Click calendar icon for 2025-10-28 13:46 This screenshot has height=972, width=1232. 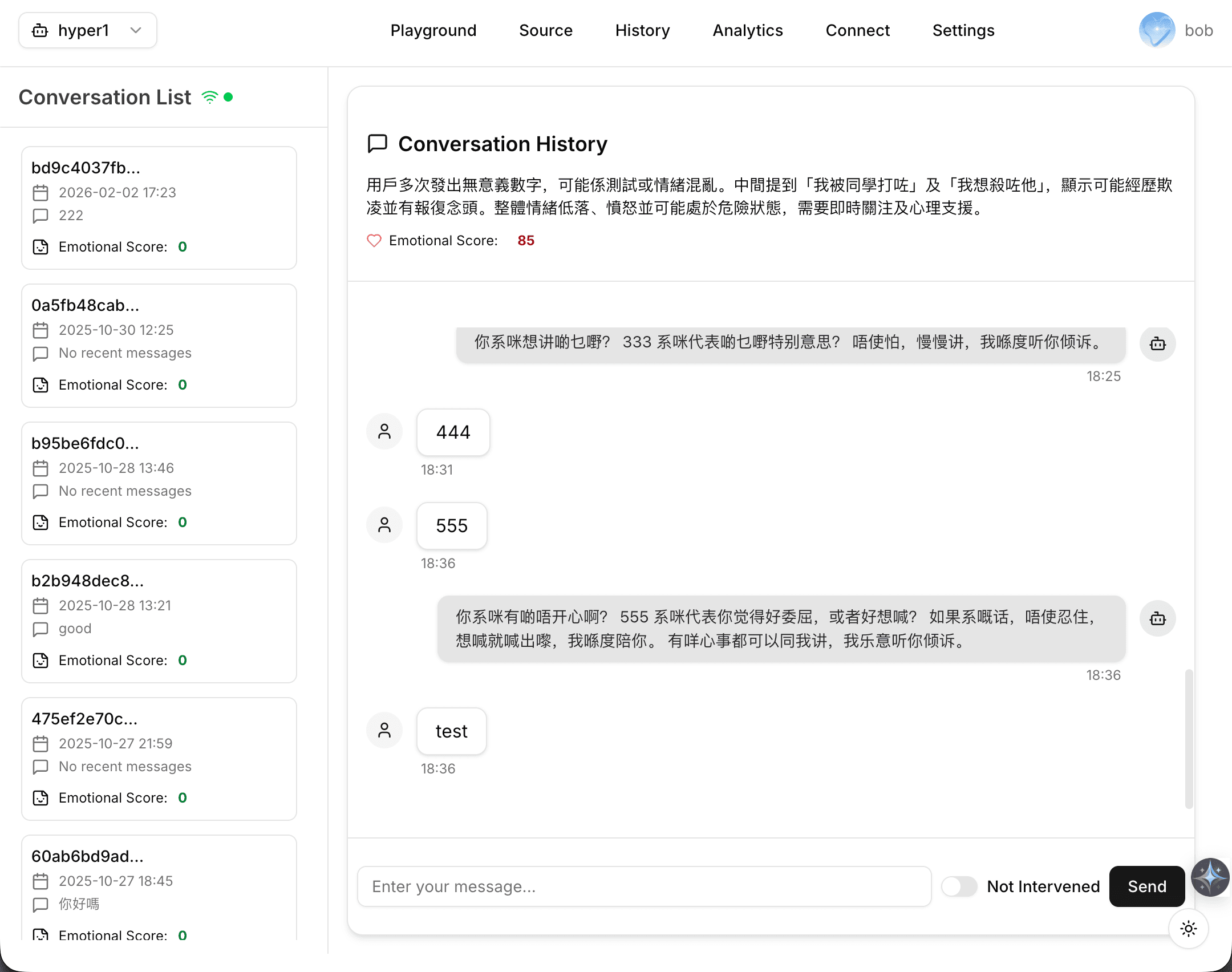coord(40,468)
